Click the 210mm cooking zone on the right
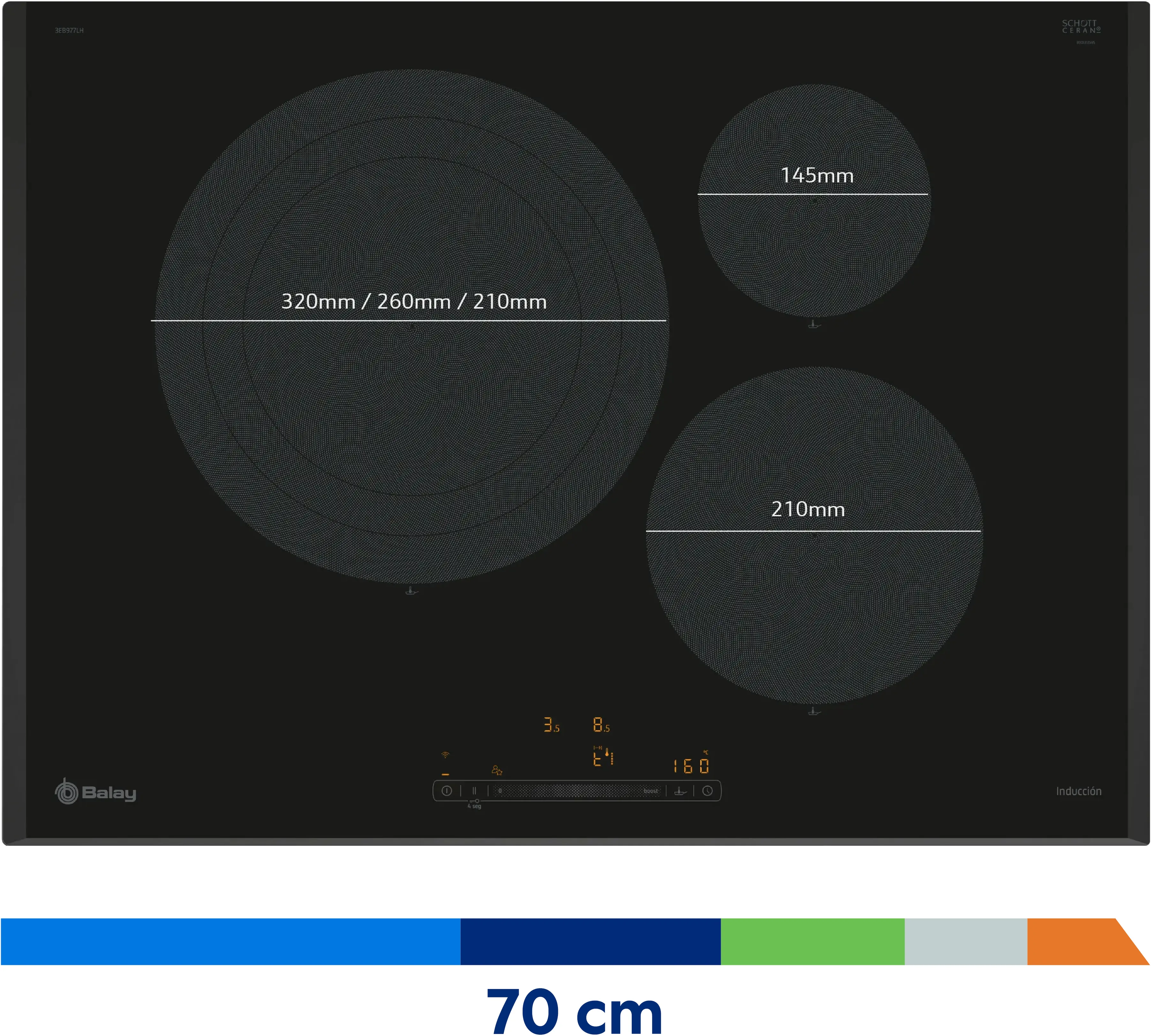Image resolution: width=1151 pixels, height=1036 pixels. (814, 536)
